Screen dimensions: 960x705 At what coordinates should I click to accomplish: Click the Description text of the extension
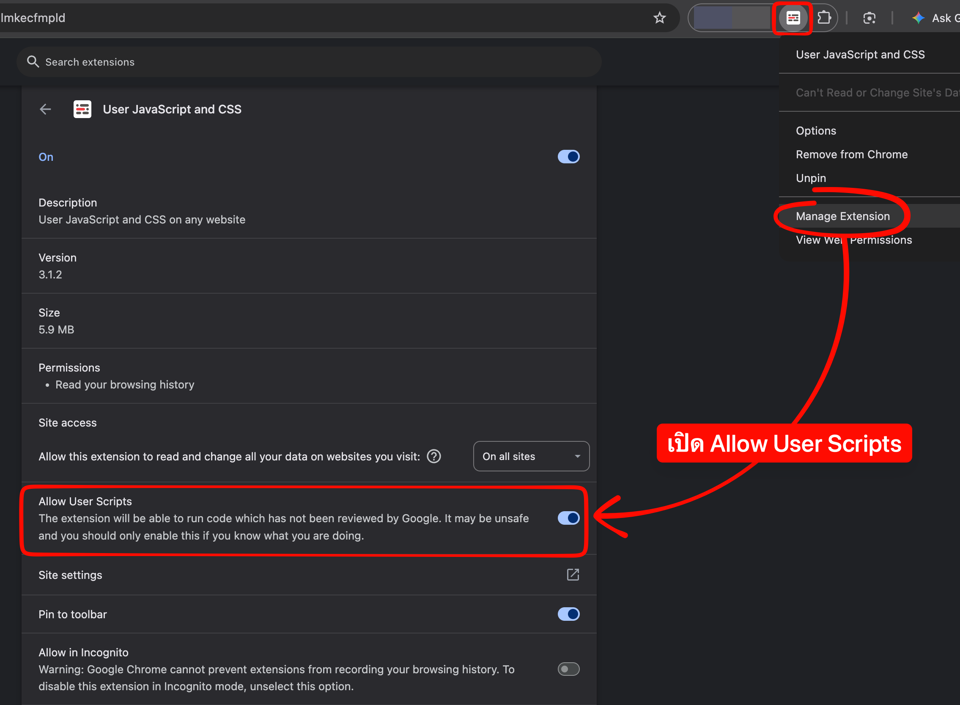[x=141, y=220]
